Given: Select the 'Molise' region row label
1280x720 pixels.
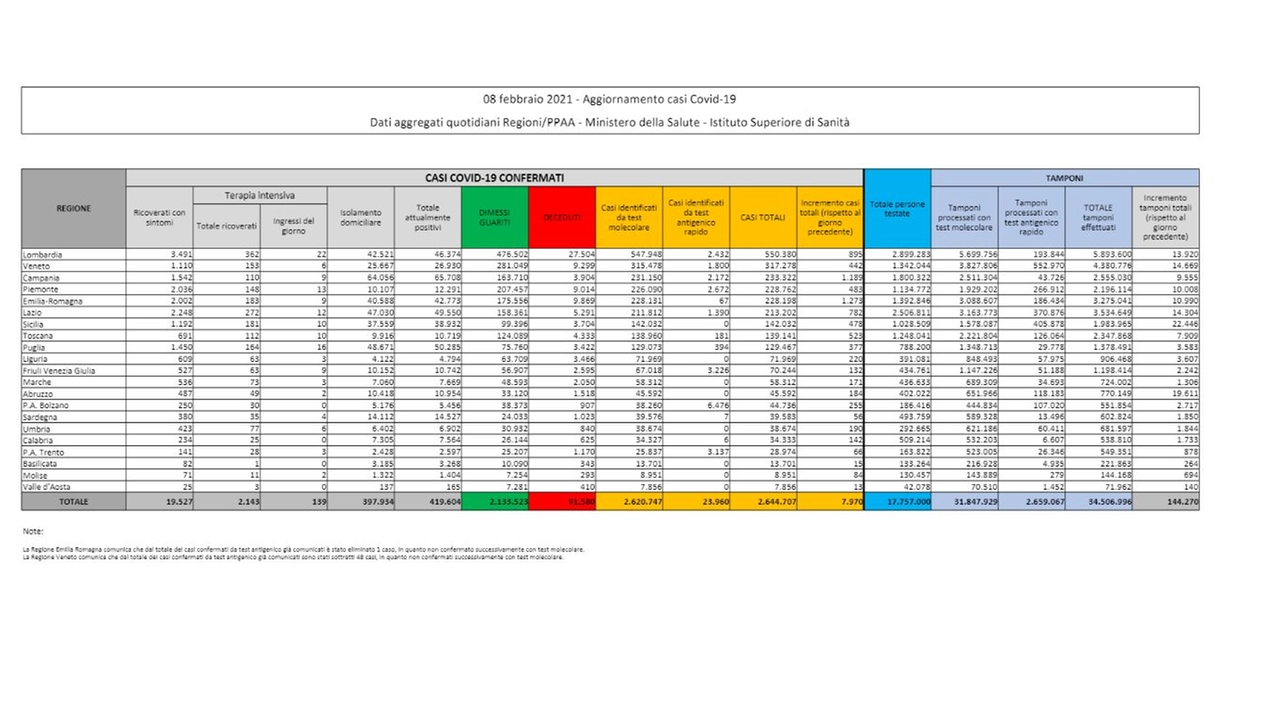Looking at the screenshot, I should coord(35,473).
